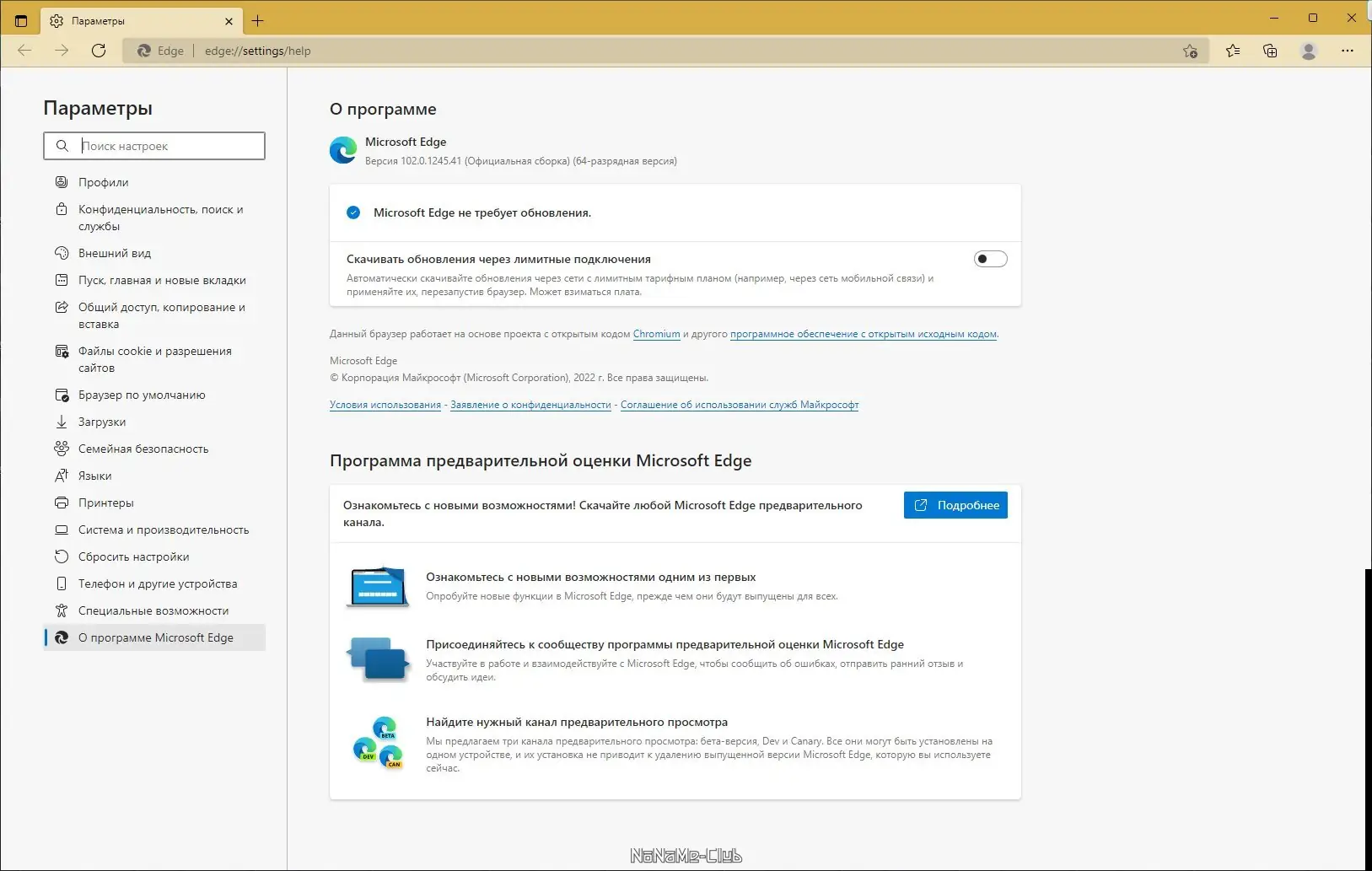1372x871 pixels.
Task: Open the Браузер по умолчанию section
Action: tap(154, 395)
